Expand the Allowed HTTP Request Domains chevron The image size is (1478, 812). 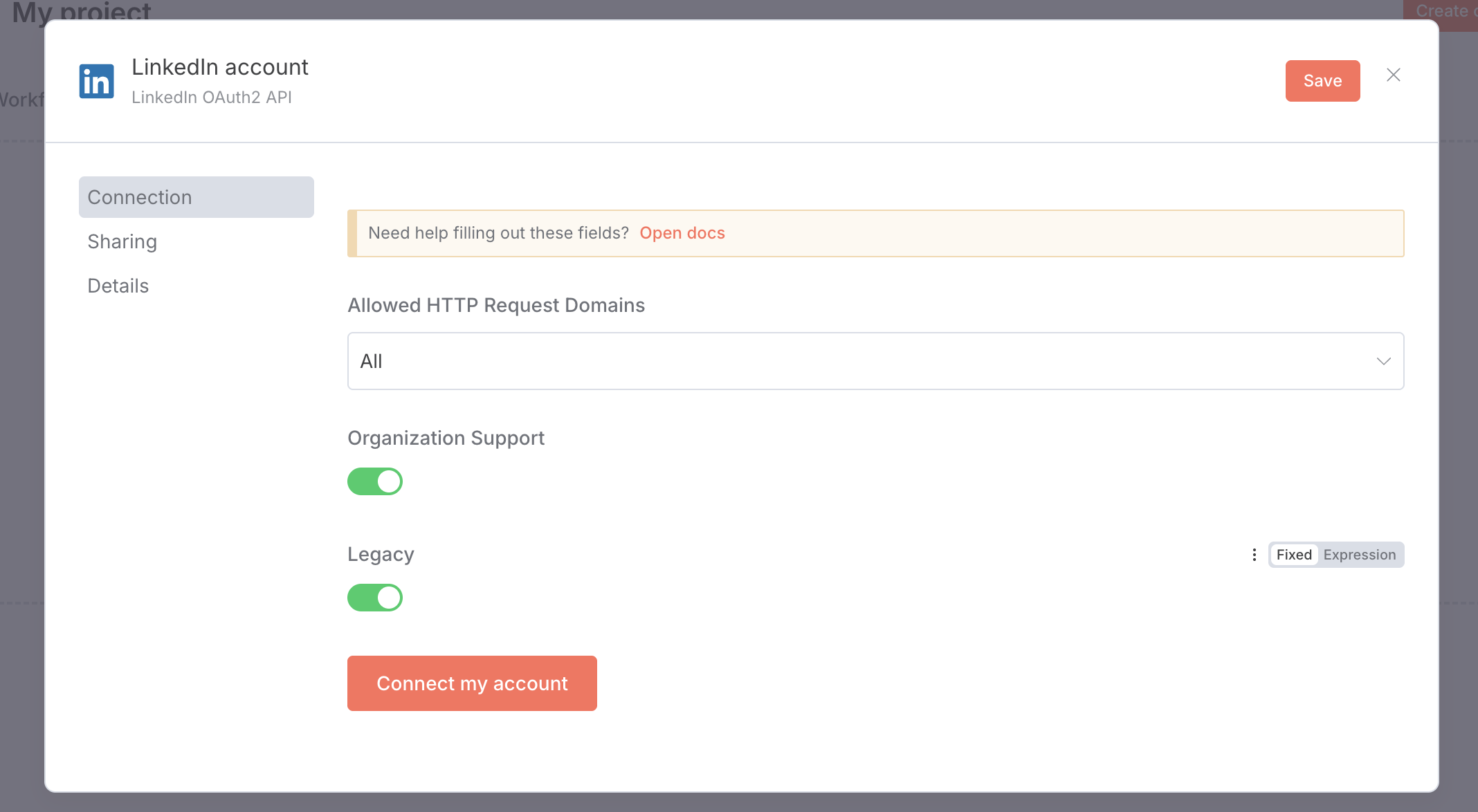tap(1383, 361)
